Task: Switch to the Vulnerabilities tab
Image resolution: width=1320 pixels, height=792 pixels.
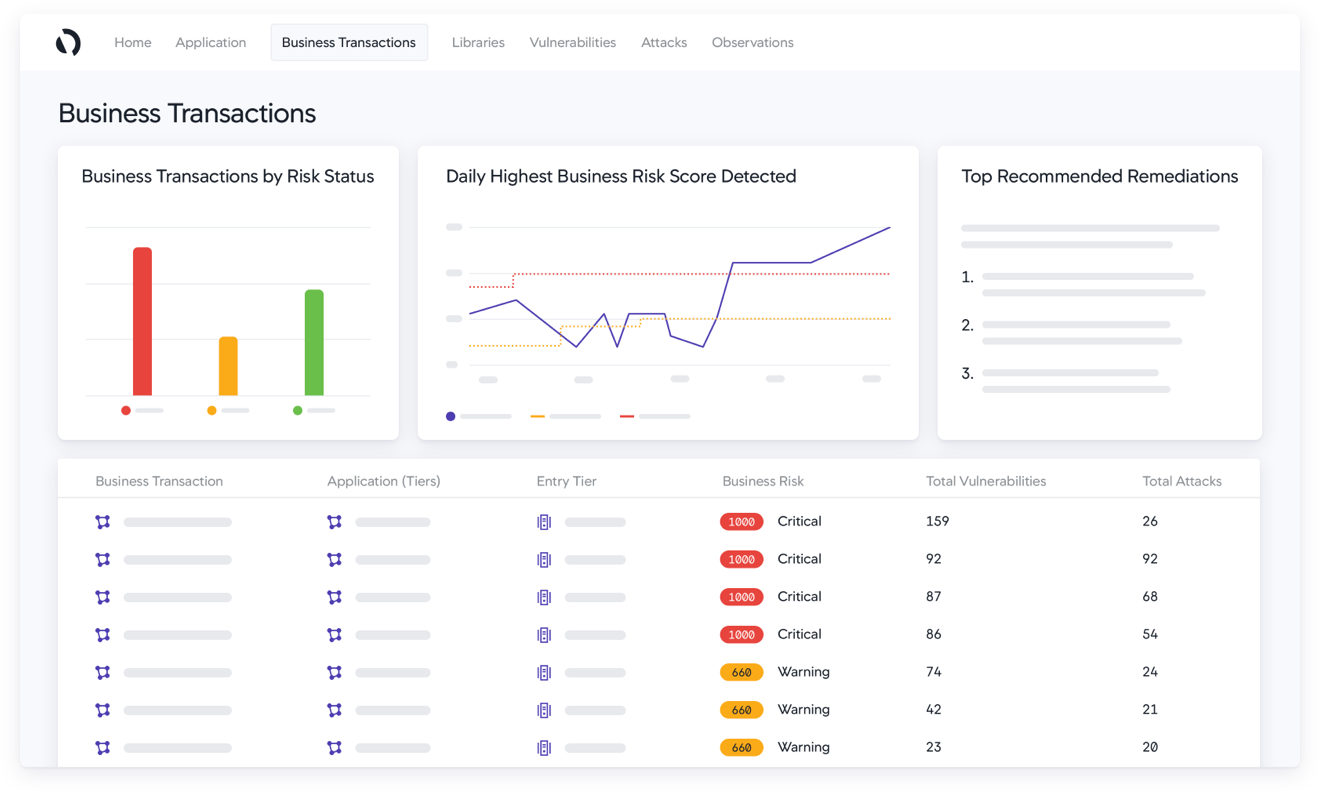Action: [x=573, y=42]
